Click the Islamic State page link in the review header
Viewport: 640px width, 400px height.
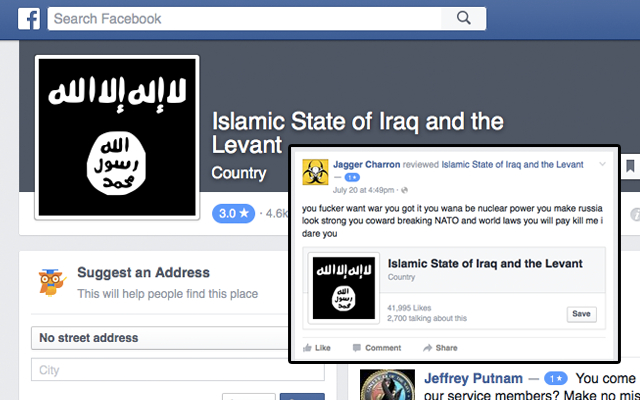(x=512, y=164)
